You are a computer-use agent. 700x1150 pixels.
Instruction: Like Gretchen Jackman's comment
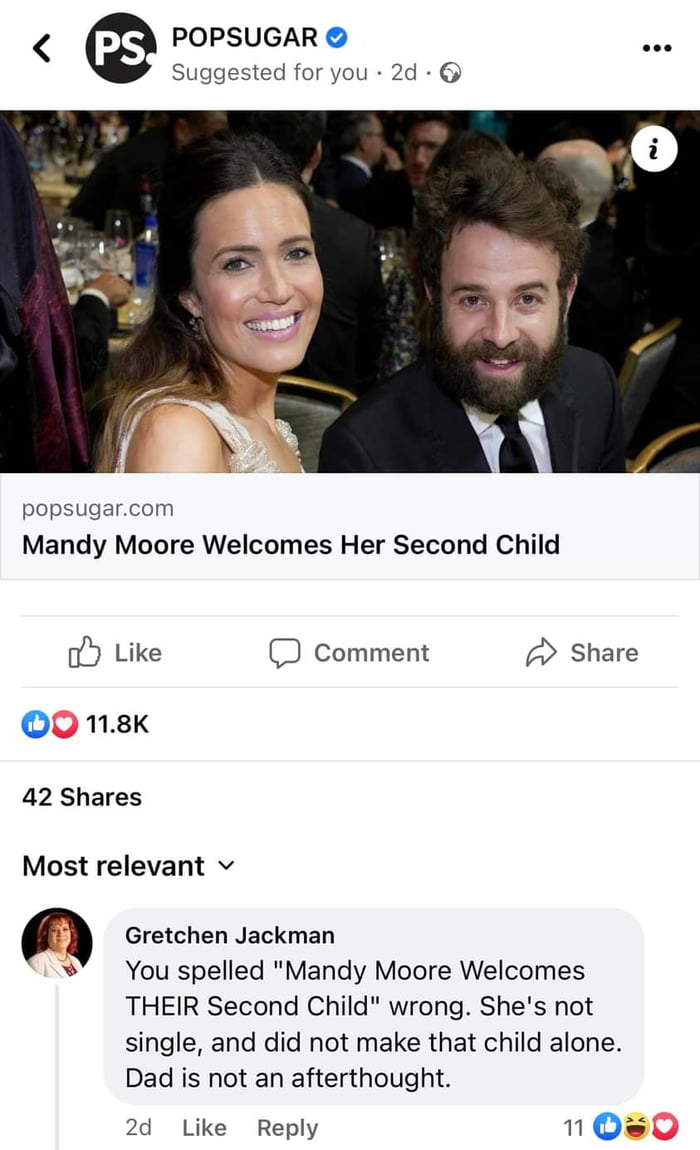[x=204, y=1127]
